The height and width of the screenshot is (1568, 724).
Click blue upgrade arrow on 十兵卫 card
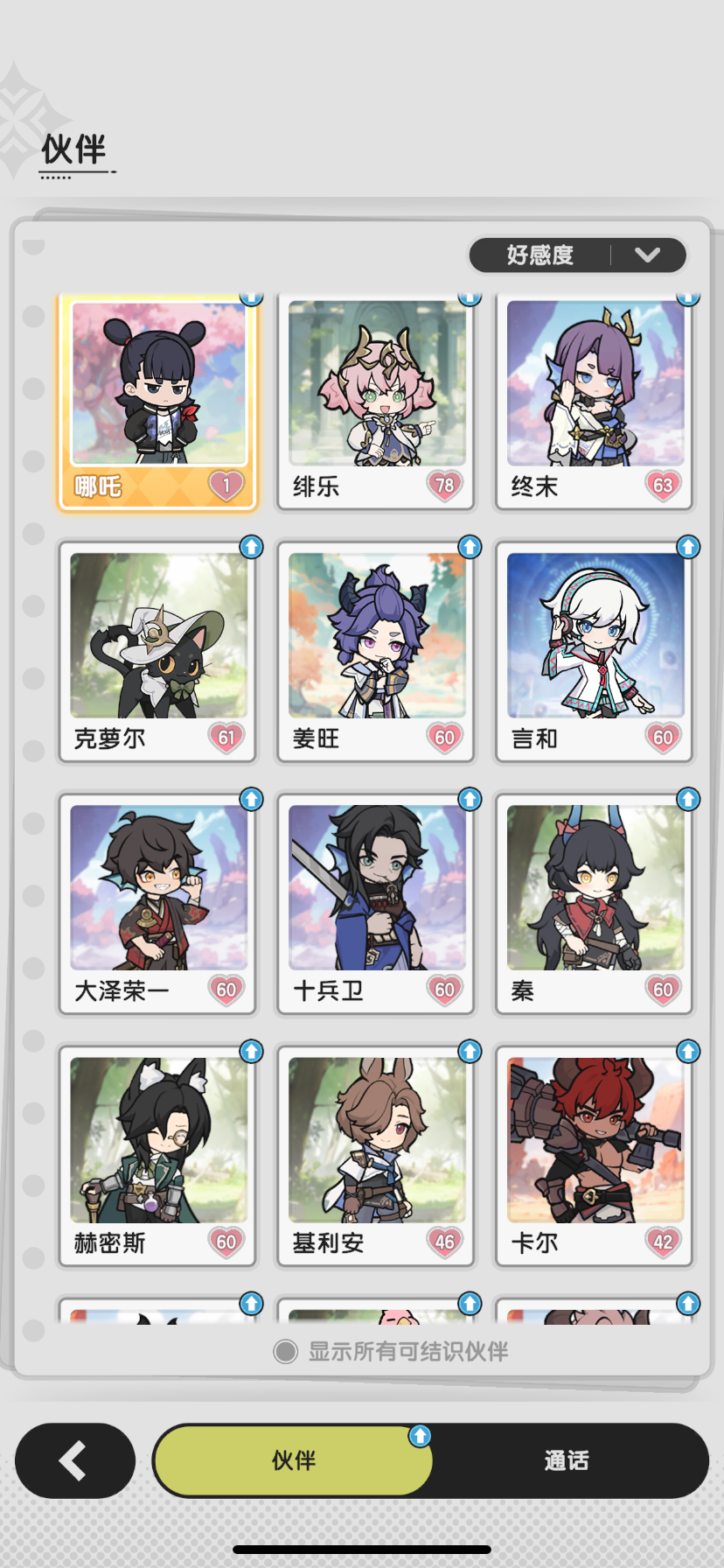pos(470,799)
